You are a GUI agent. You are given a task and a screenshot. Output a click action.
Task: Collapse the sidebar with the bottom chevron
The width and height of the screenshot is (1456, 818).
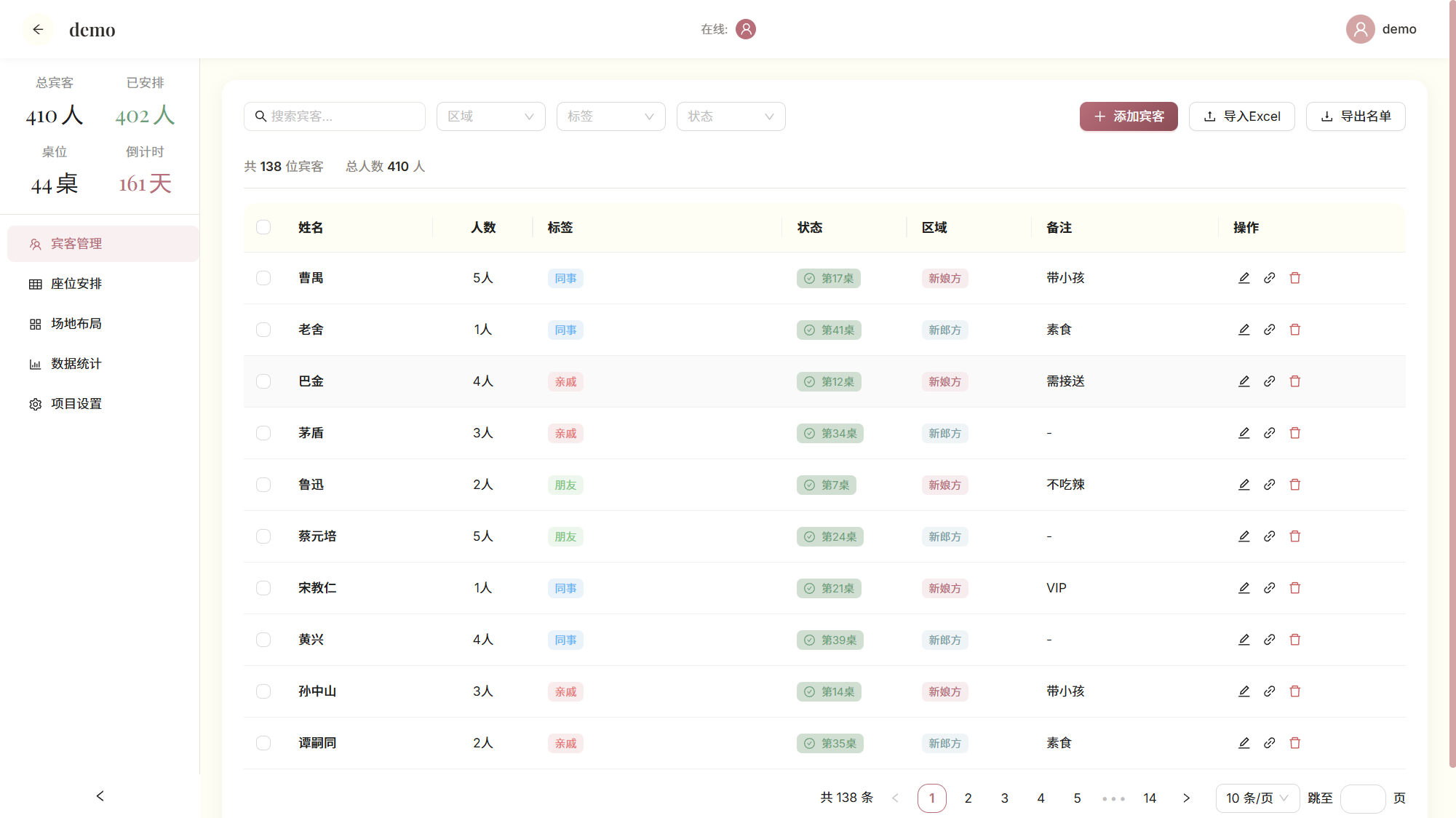pyautogui.click(x=100, y=796)
